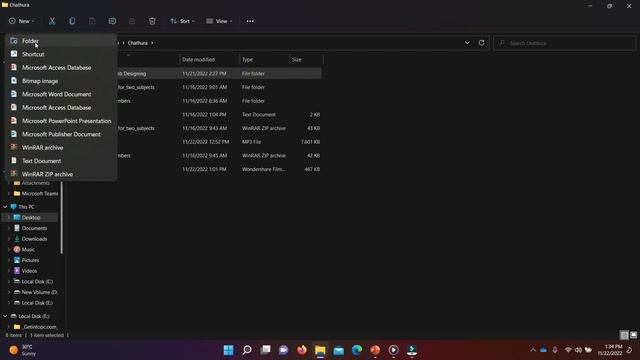
Task: Open the Windows Start menu
Action: point(229,350)
